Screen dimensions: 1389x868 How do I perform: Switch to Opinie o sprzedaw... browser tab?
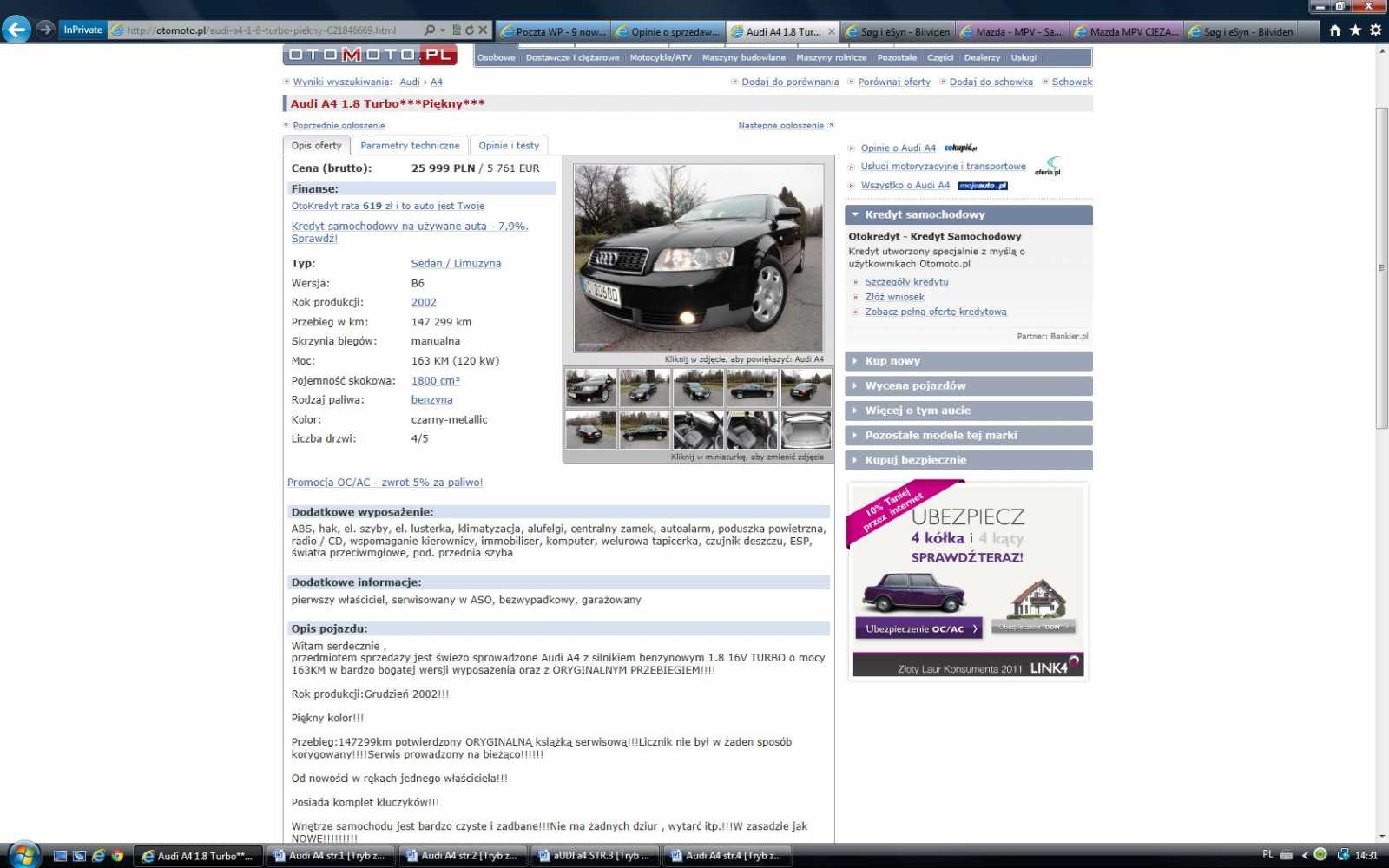668,31
